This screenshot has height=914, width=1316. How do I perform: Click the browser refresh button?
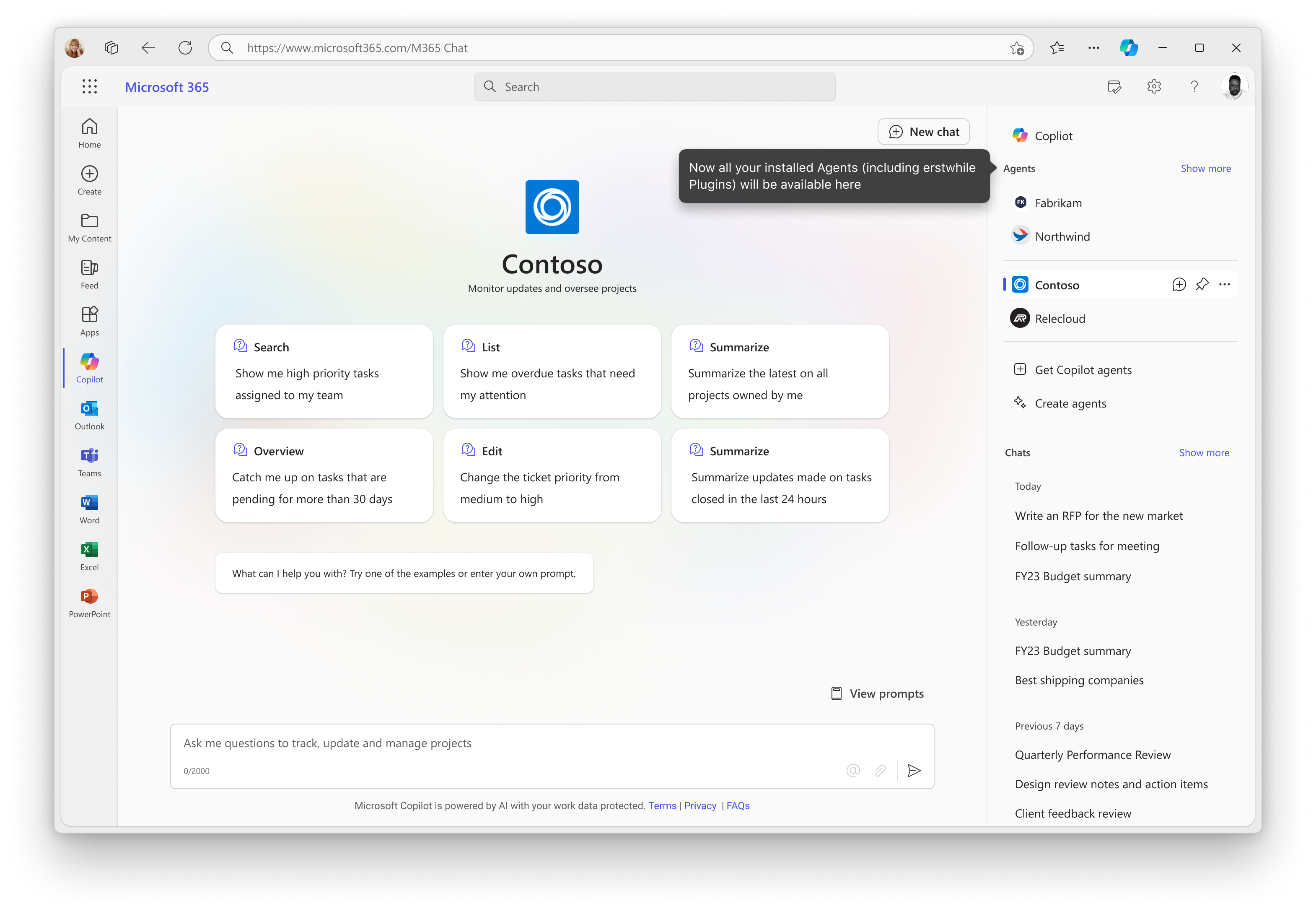point(185,47)
